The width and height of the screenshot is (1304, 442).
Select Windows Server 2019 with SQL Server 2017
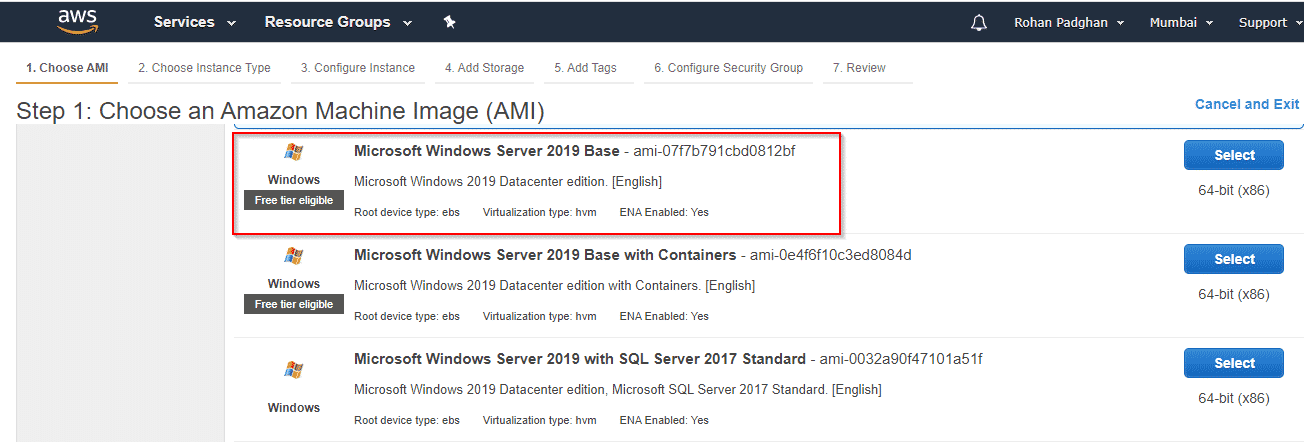click(1234, 363)
